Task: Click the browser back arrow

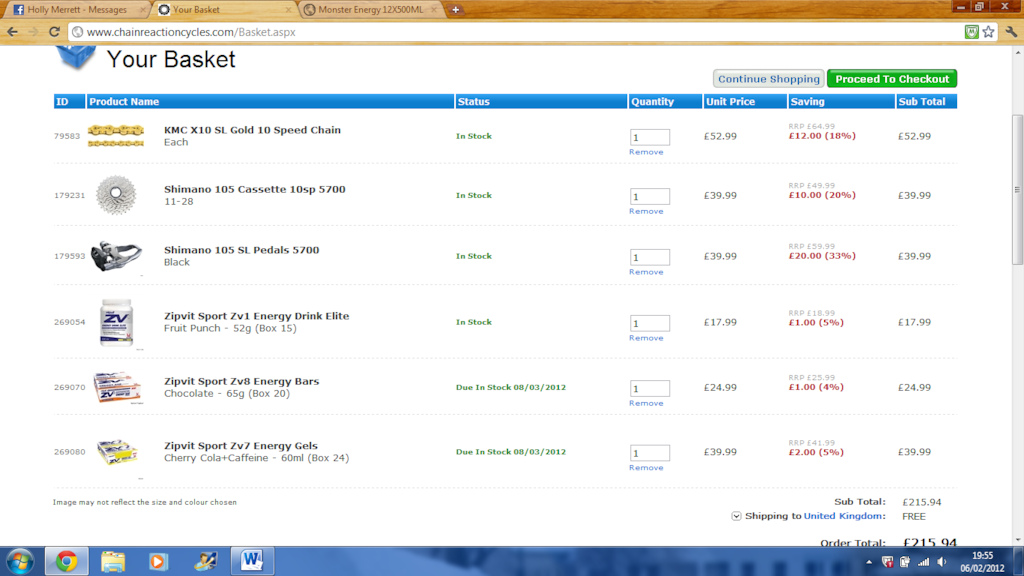Action: (x=12, y=32)
